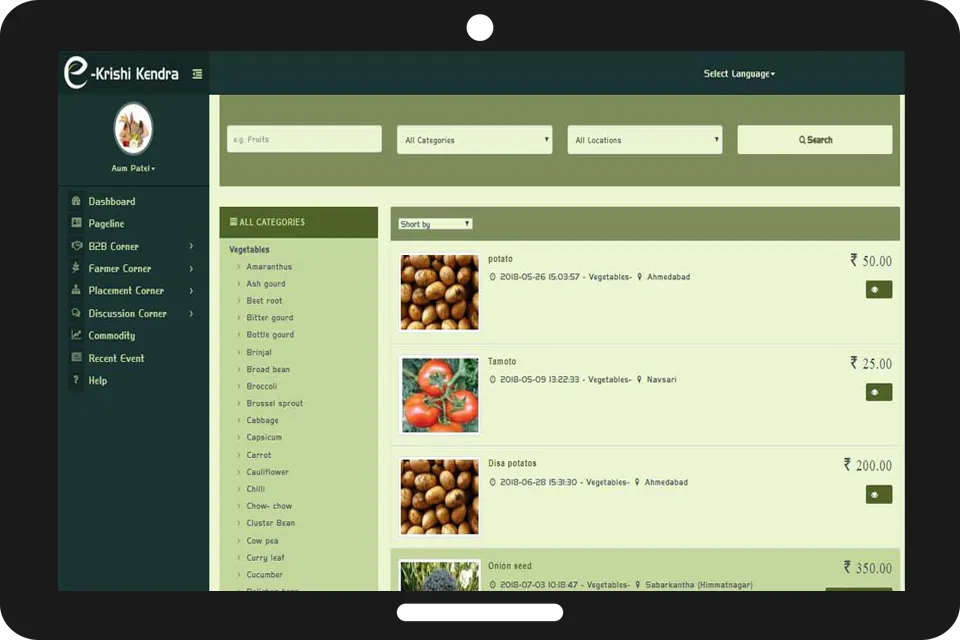The image size is (960, 640).
Task: View potato listing with eye button
Action: coord(879,290)
